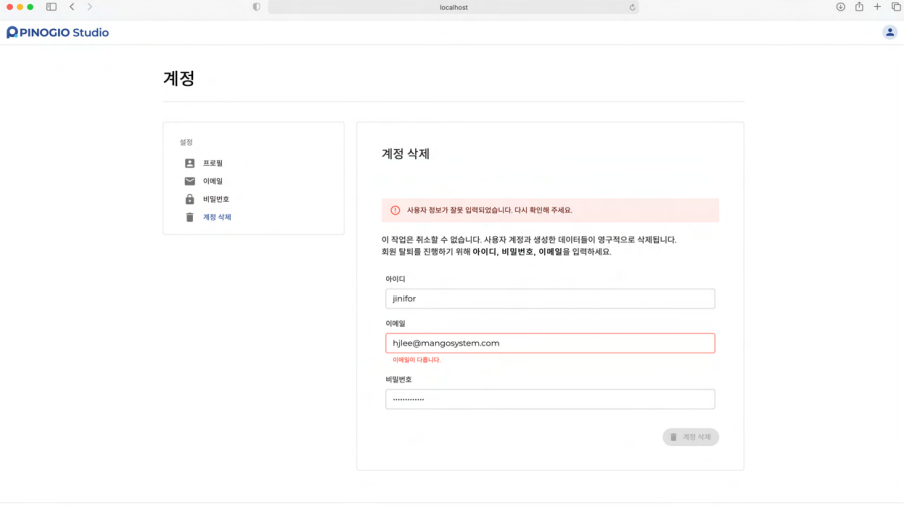Select 계정 삭제 in the settings sidebar
The image size is (904, 507).
pyautogui.click(x=216, y=217)
